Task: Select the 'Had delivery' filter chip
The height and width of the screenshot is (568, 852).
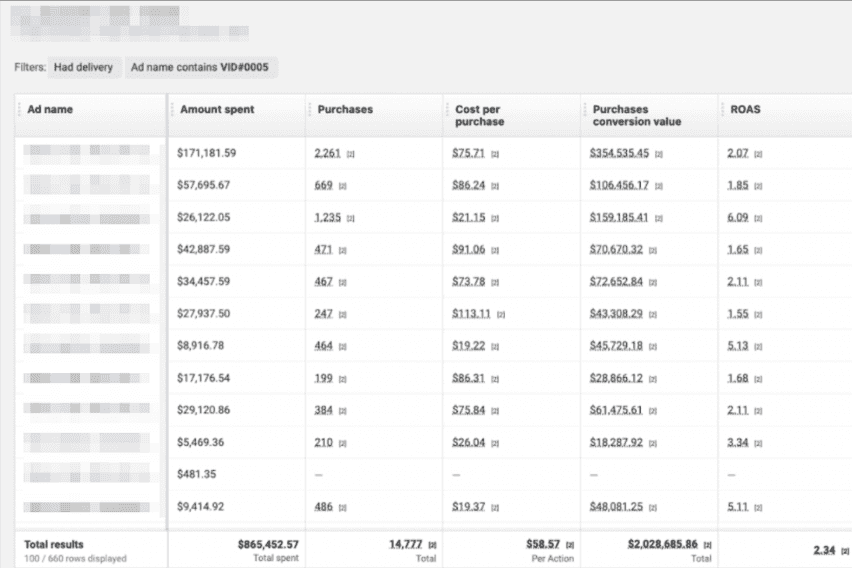Action: [x=83, y=68]
